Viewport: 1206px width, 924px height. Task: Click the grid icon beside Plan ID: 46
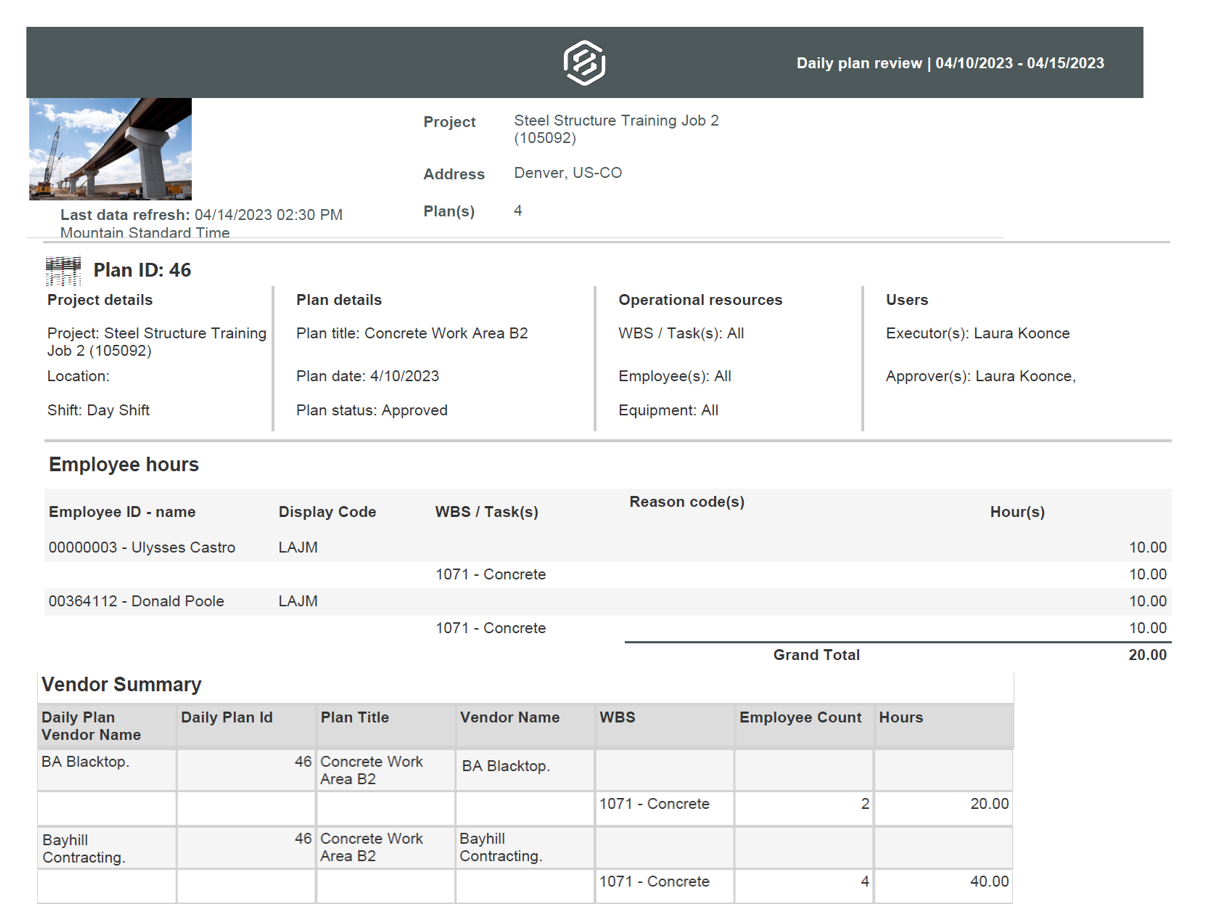point(63,270)
